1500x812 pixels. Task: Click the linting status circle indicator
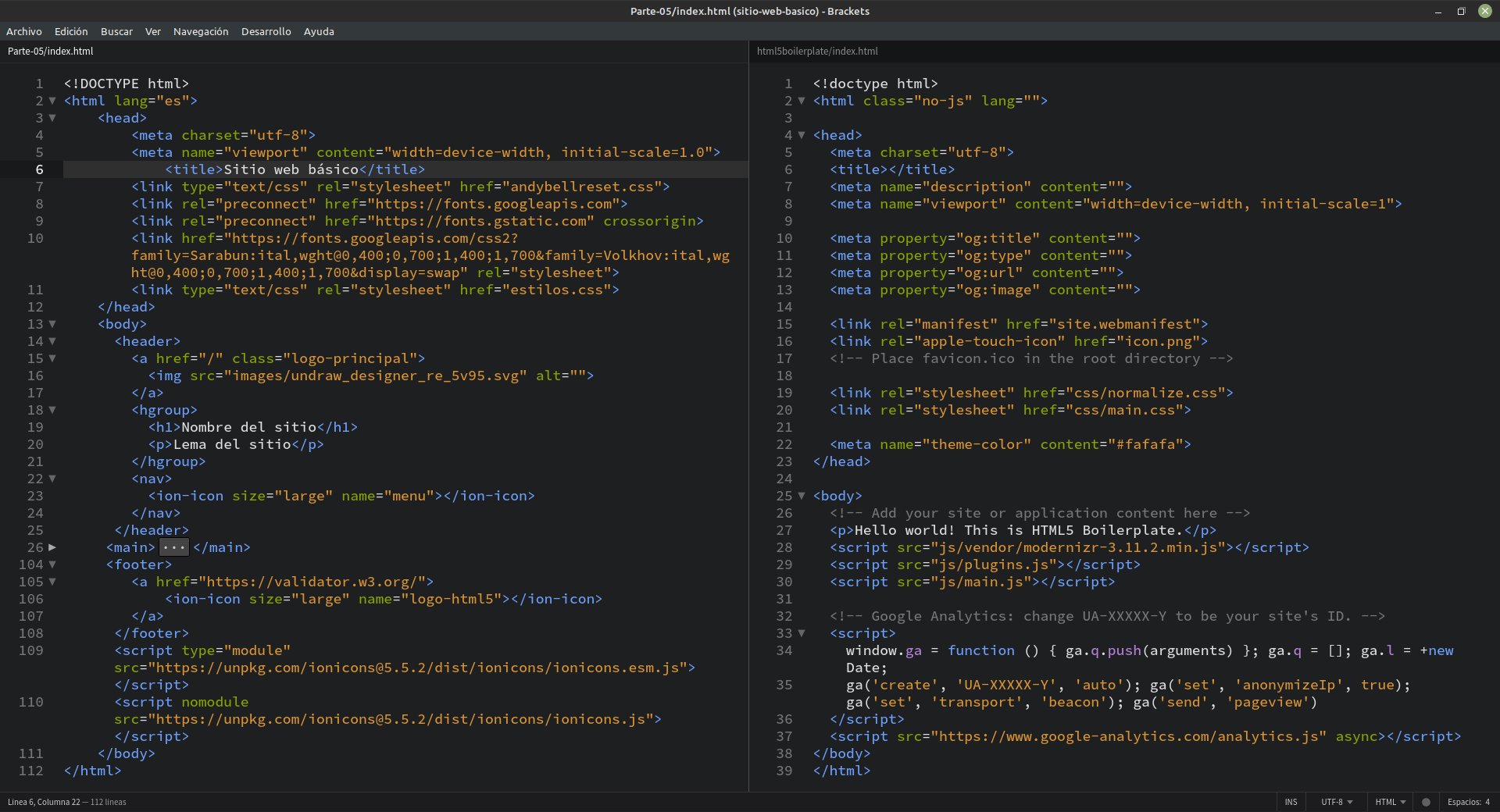(x=1426, y=802)
